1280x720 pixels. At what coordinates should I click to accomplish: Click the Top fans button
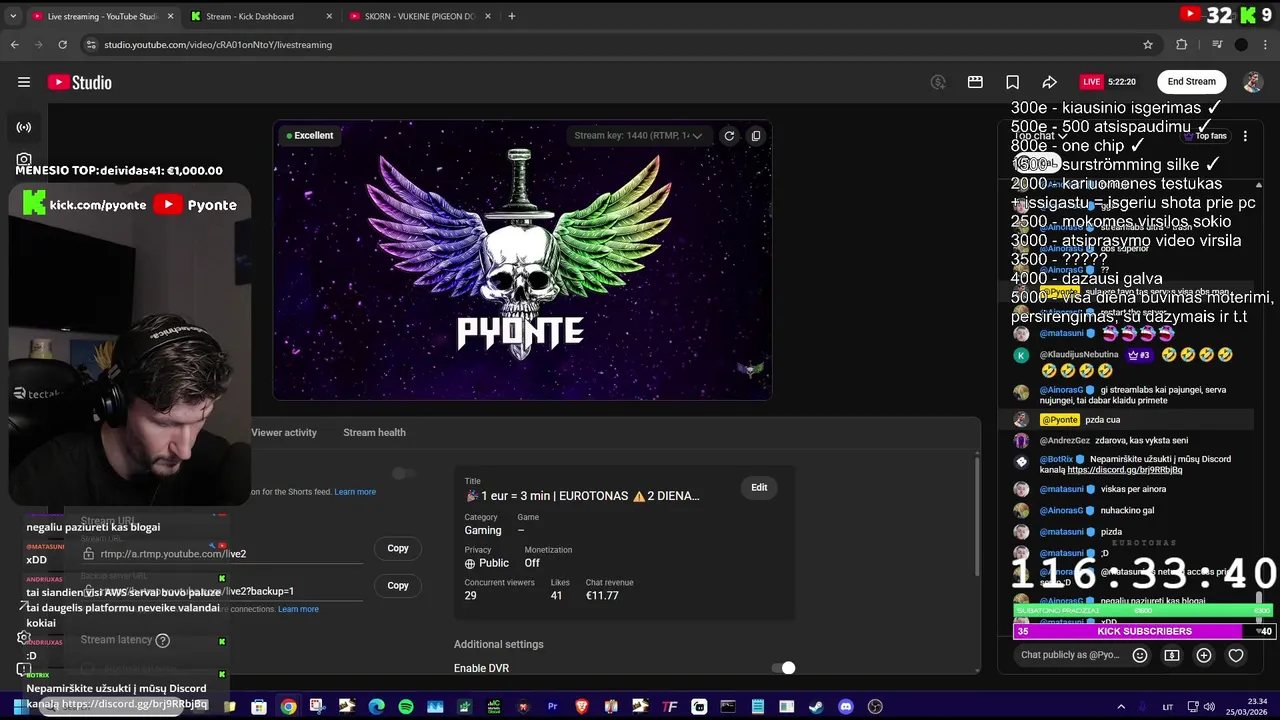(1204, 136)
